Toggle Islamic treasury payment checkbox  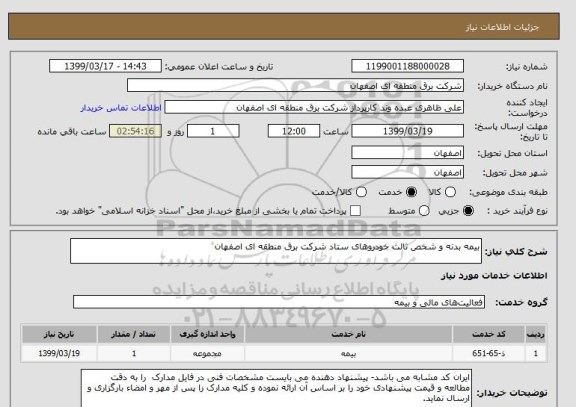[355, 211]
